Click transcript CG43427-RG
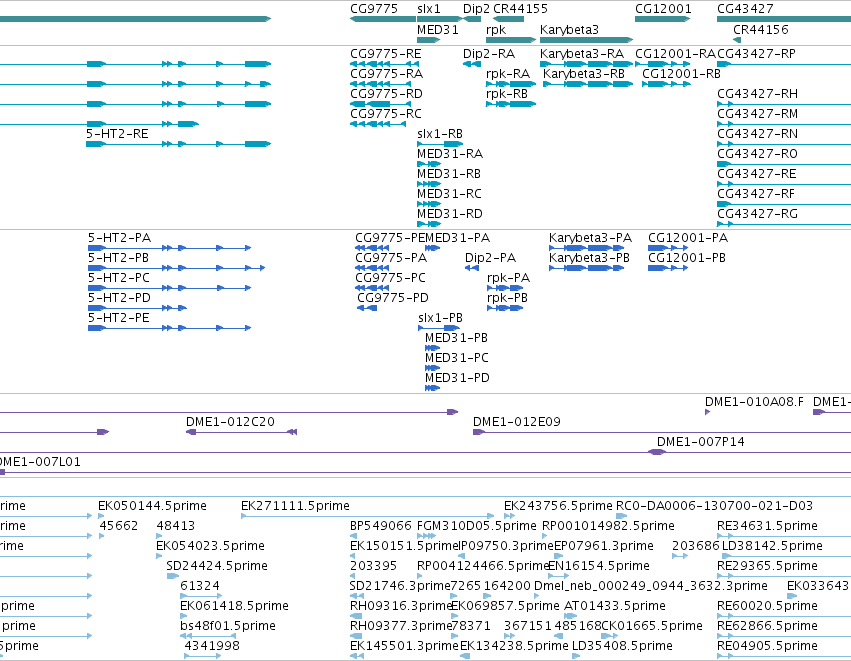 [x=757, y=214]
